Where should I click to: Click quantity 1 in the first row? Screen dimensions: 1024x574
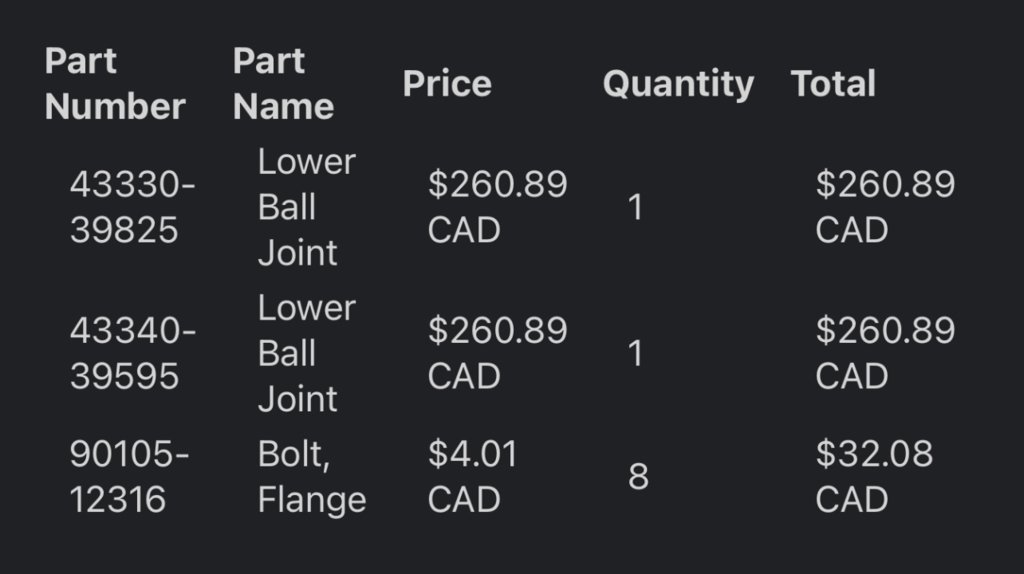click(x=635, y=207)
